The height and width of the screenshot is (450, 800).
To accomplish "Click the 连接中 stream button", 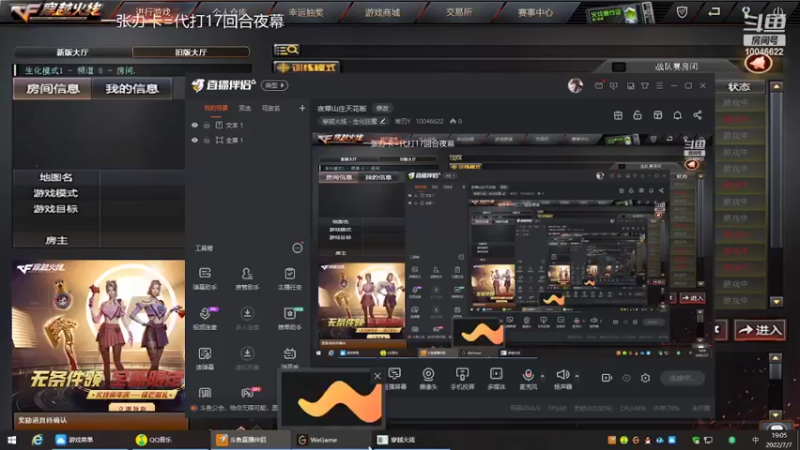I will (682, 378).
